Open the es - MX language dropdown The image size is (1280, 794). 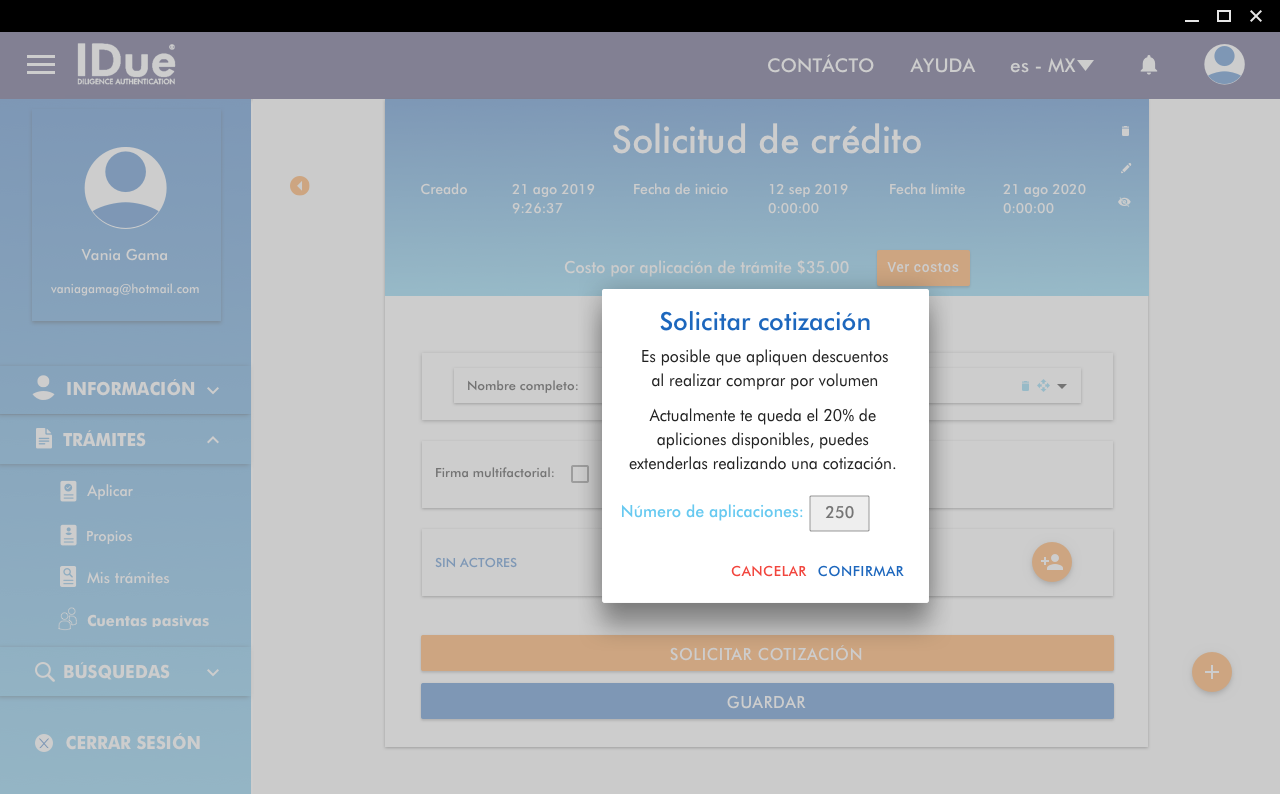1051,66
